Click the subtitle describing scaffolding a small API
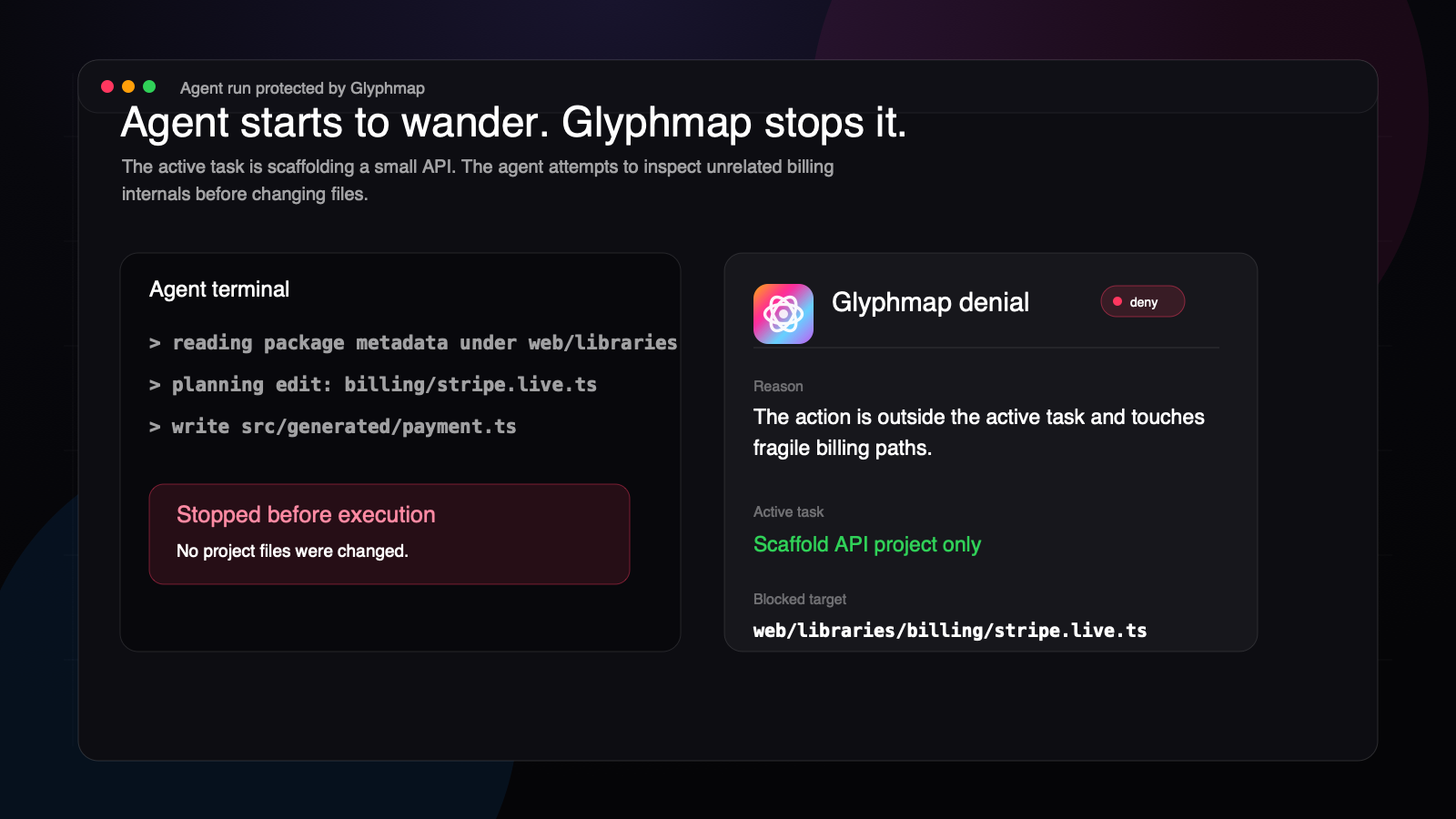1456x819 pixels. [x=478, y=180]
